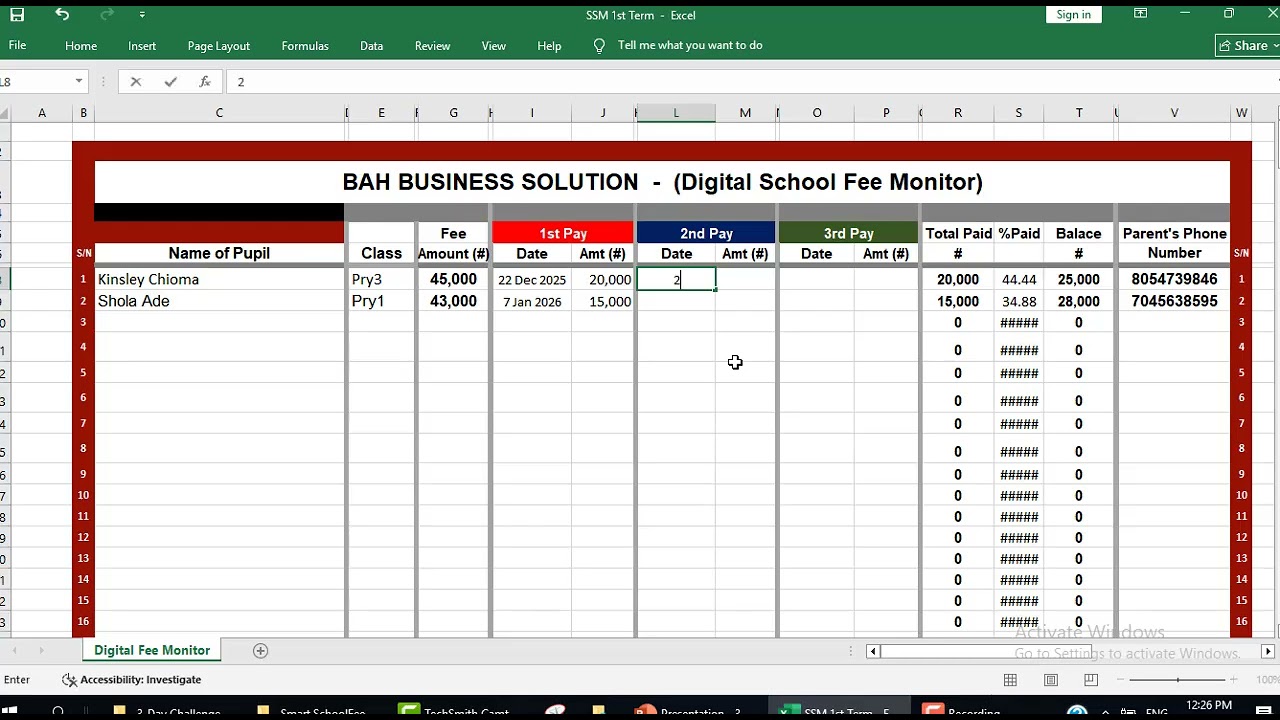Select the column G header
1280x720 pixels.
point(453,113)
